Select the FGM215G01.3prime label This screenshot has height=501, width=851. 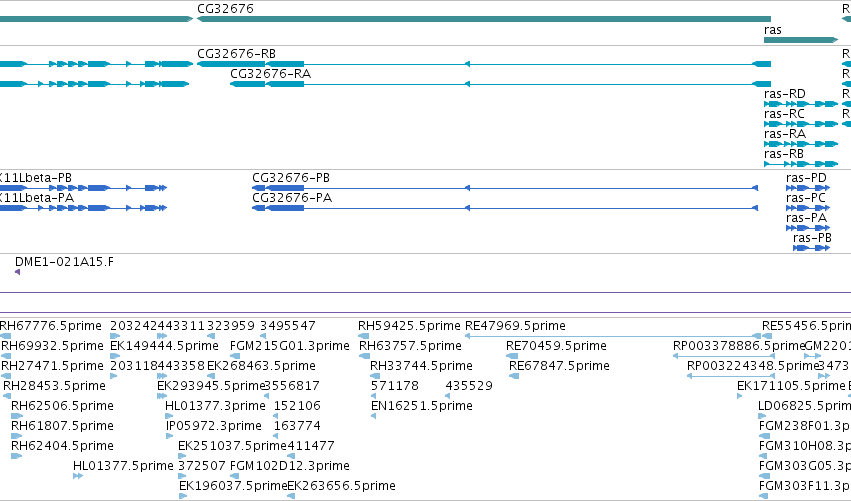click(x=290, y=346)
